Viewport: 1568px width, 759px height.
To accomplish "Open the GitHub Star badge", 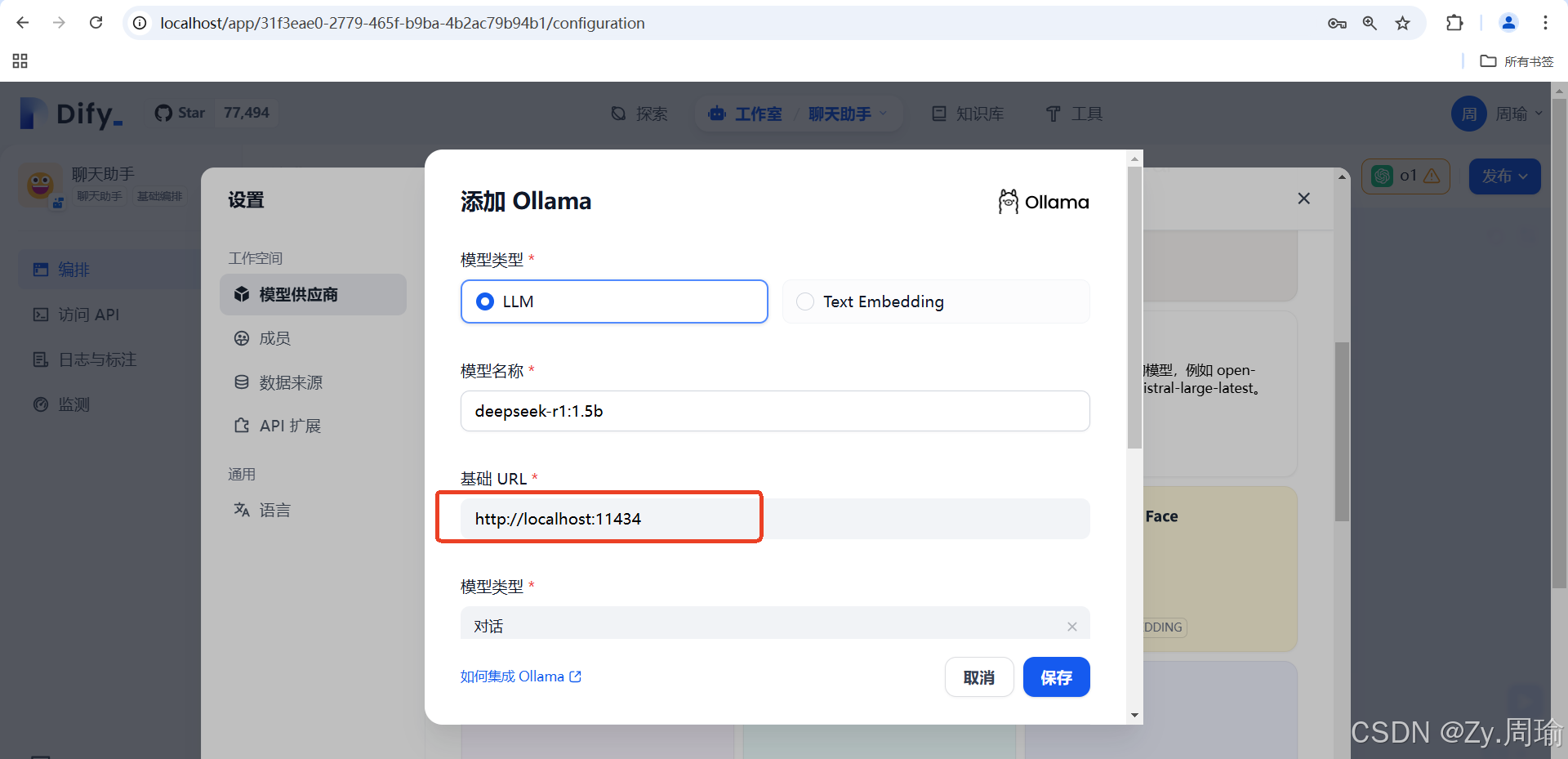I will [x=180, y=113].
